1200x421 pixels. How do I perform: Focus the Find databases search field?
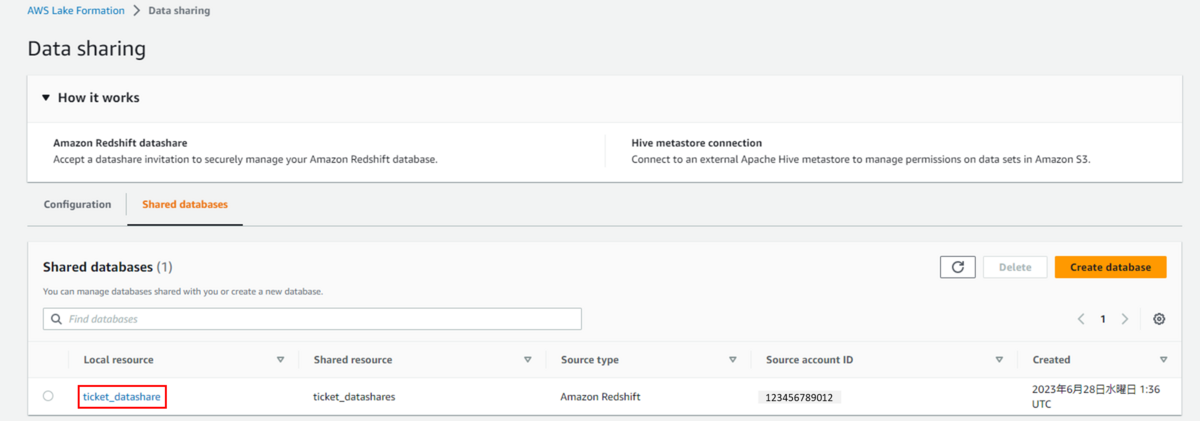pyautogui.click(x=320, y=319)
